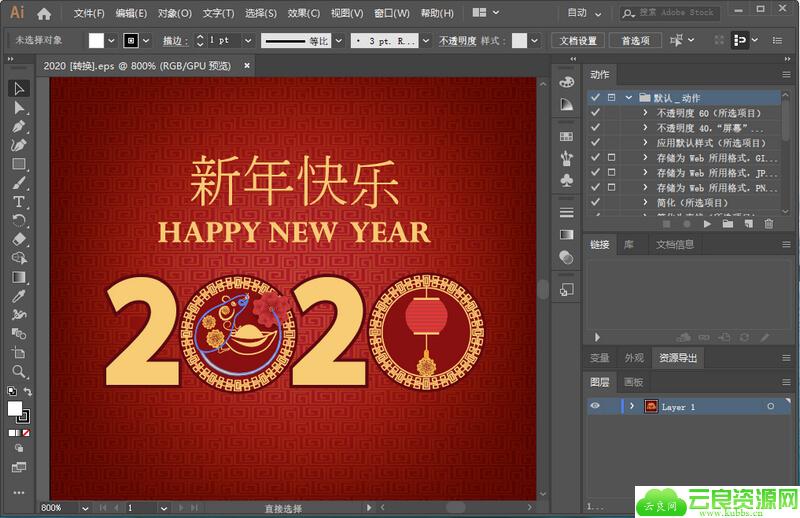Open the Transparency panel icon
800x518 pixels.
click(566, 258)
